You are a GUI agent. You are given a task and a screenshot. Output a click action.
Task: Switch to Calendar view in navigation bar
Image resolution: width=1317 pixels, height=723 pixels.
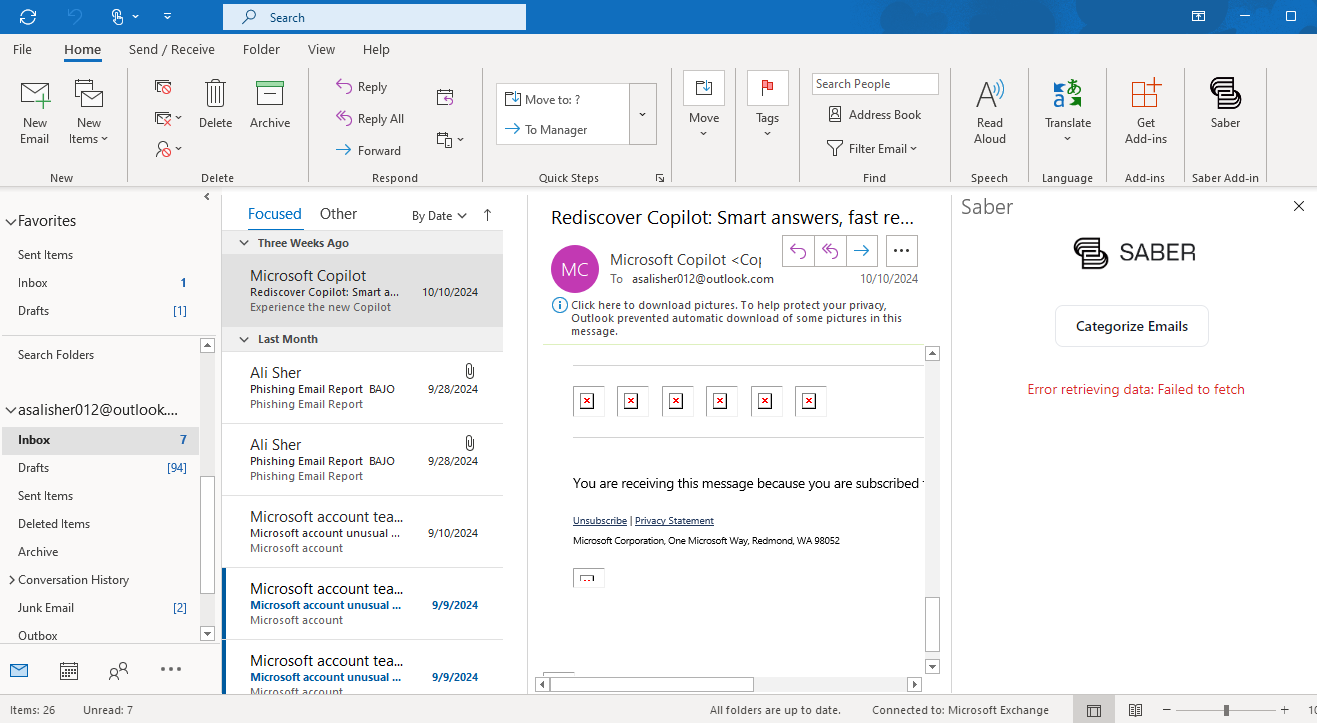coord(69,671)
